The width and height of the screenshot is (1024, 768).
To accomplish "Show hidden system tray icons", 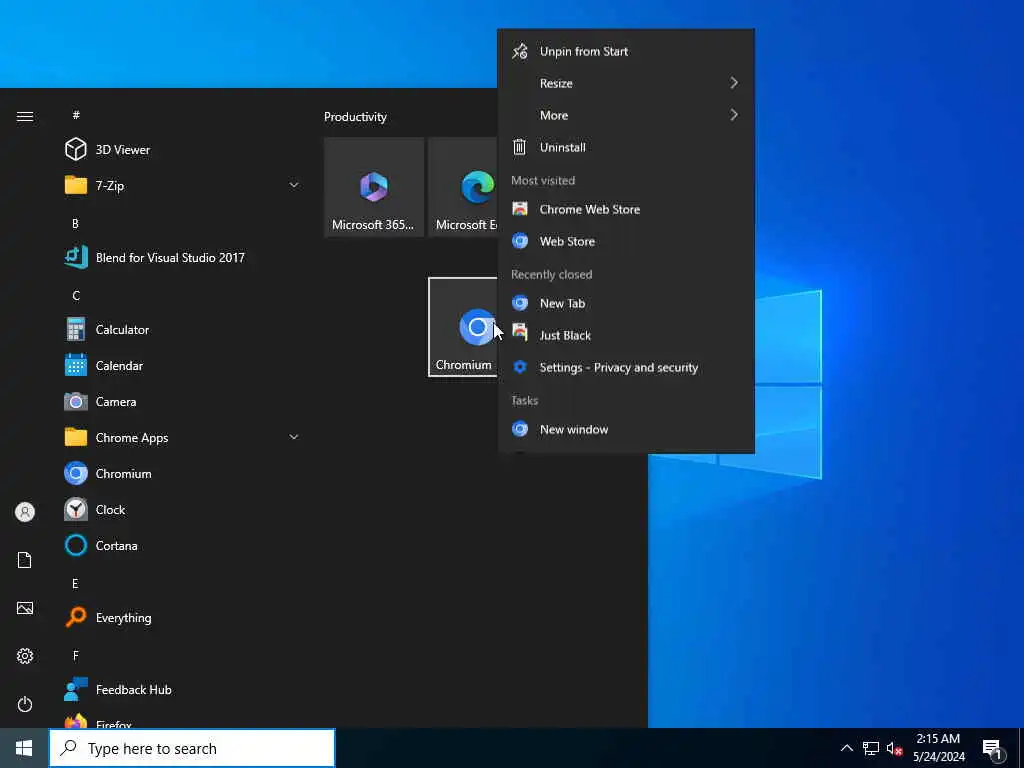I will pos(846,748).
